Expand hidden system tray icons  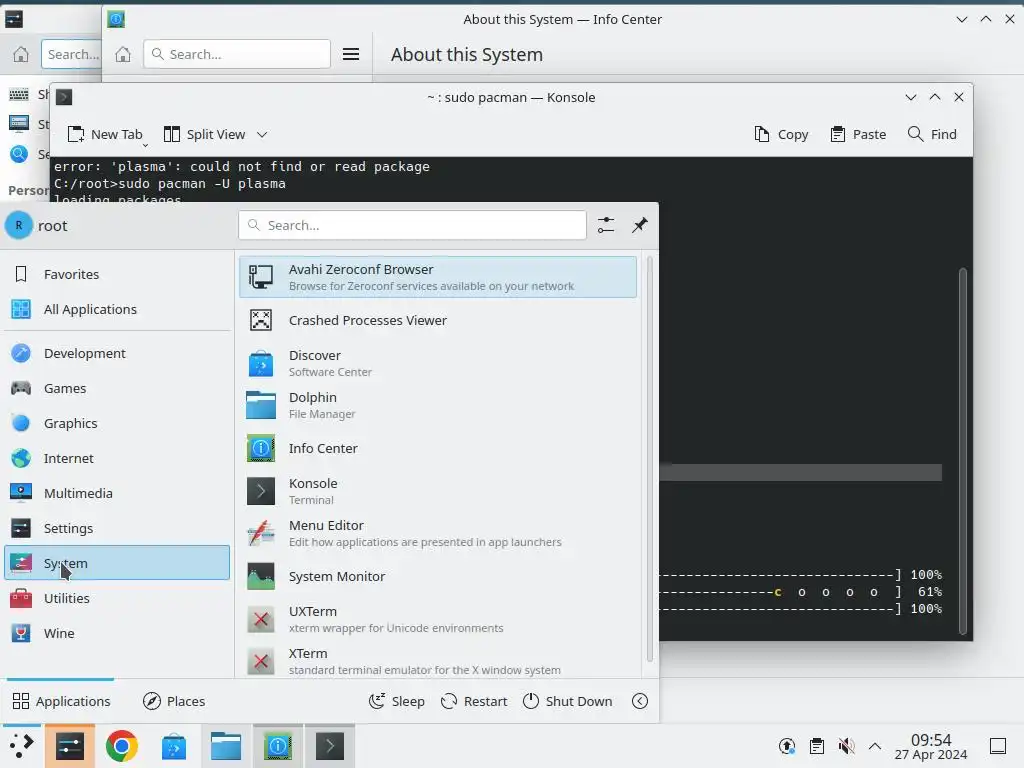coord(875,746)
